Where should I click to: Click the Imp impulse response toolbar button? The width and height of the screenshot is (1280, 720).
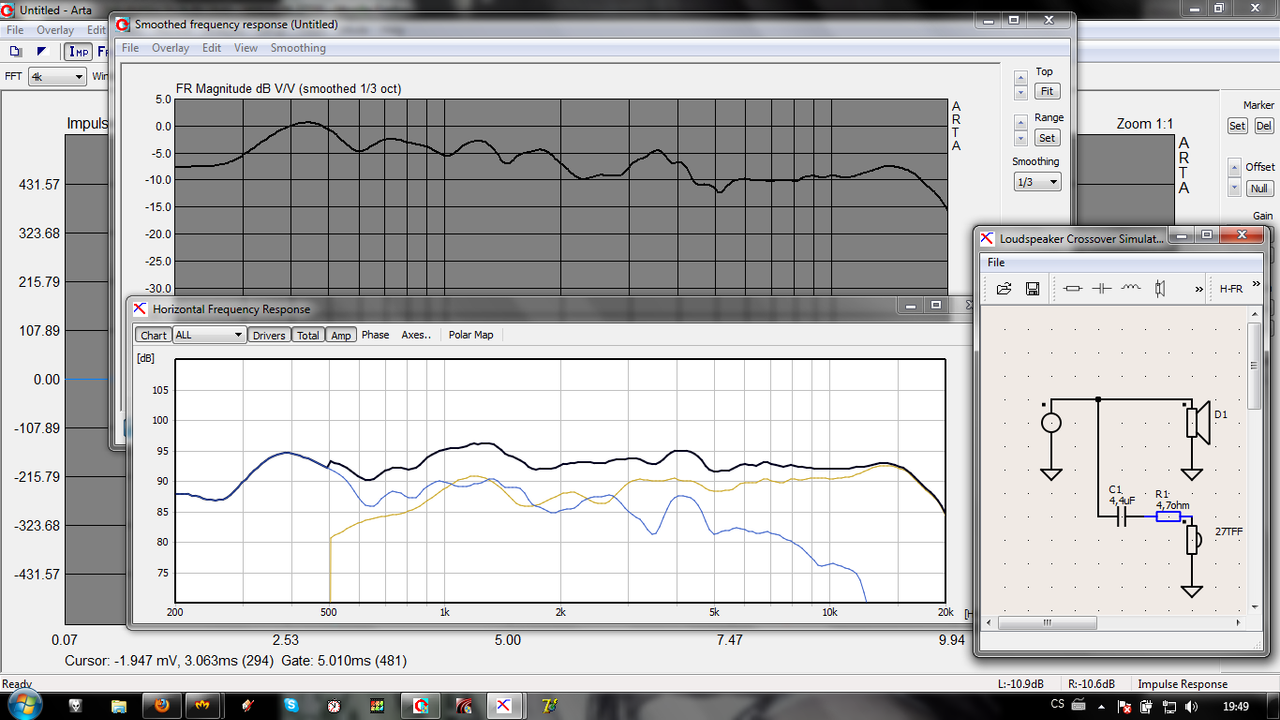[x=78, y=52]
